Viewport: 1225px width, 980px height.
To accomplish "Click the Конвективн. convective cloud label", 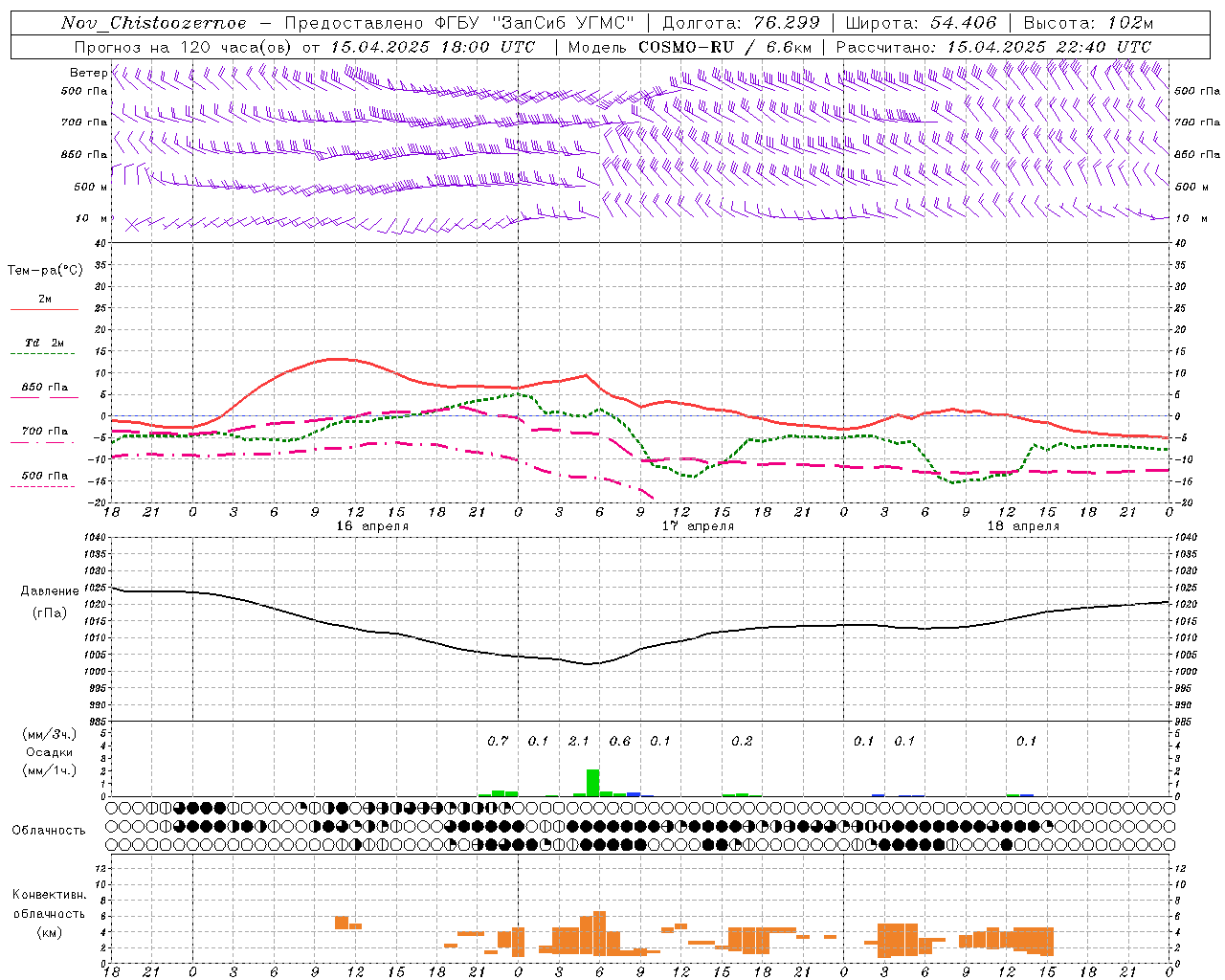I will [x=50, y=895].
